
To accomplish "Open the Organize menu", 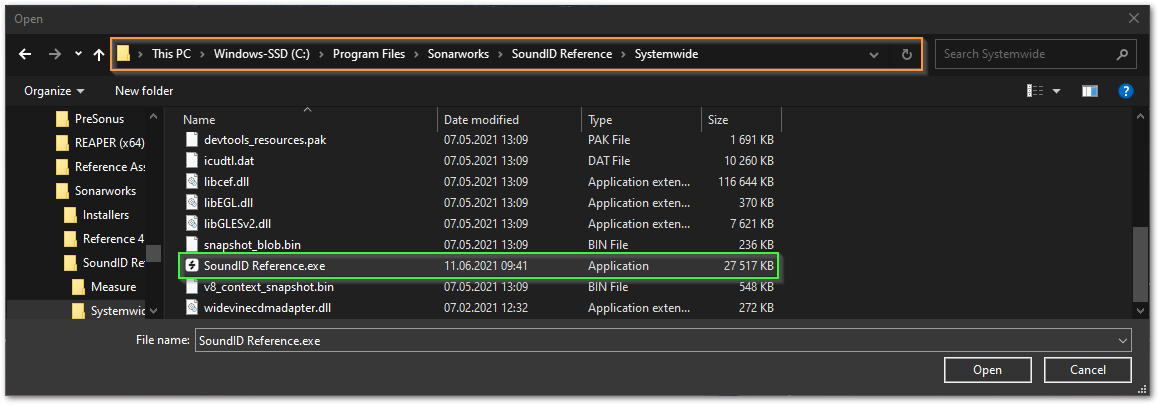I will coord(54,91).
